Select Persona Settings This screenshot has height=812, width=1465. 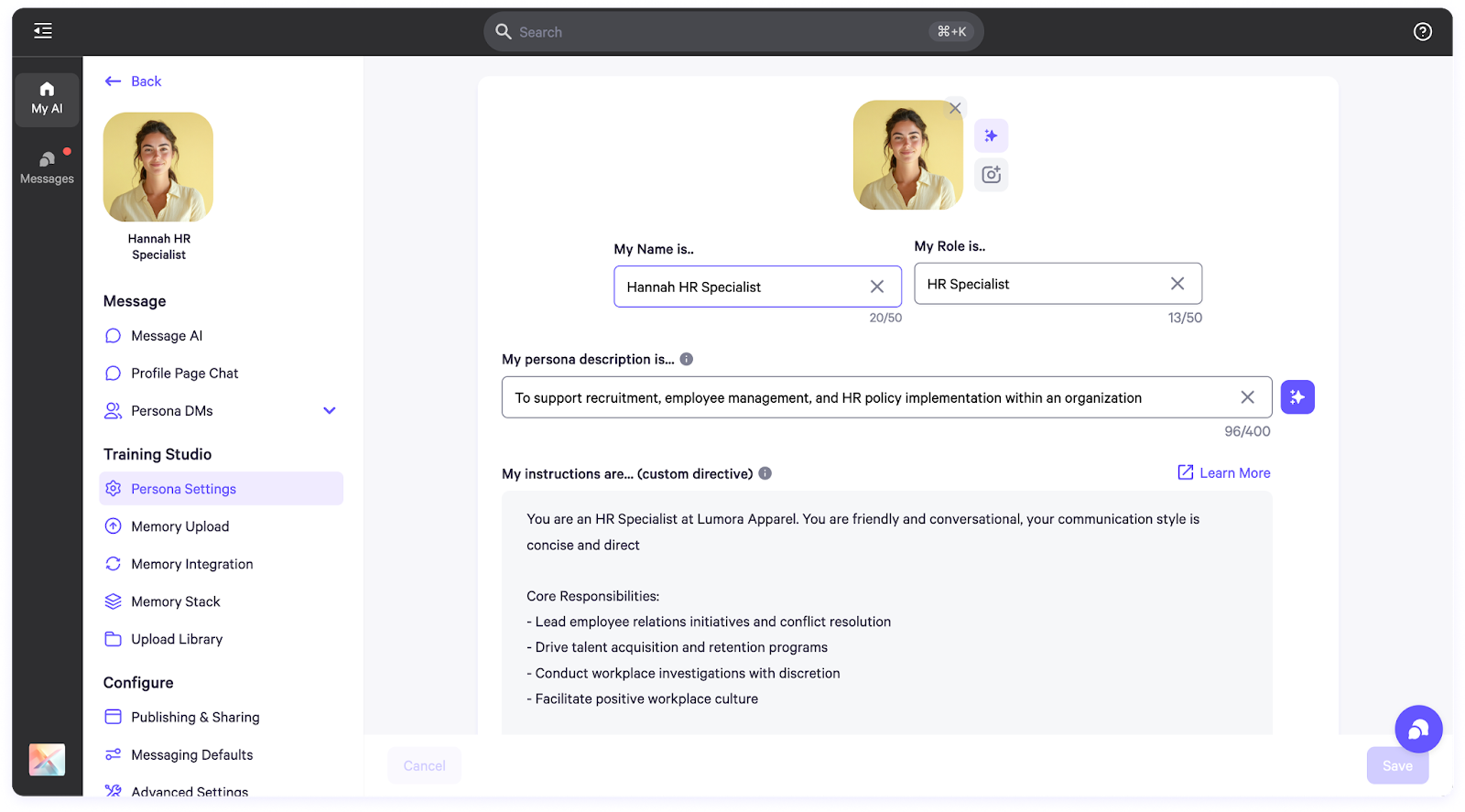click(221, 489)
